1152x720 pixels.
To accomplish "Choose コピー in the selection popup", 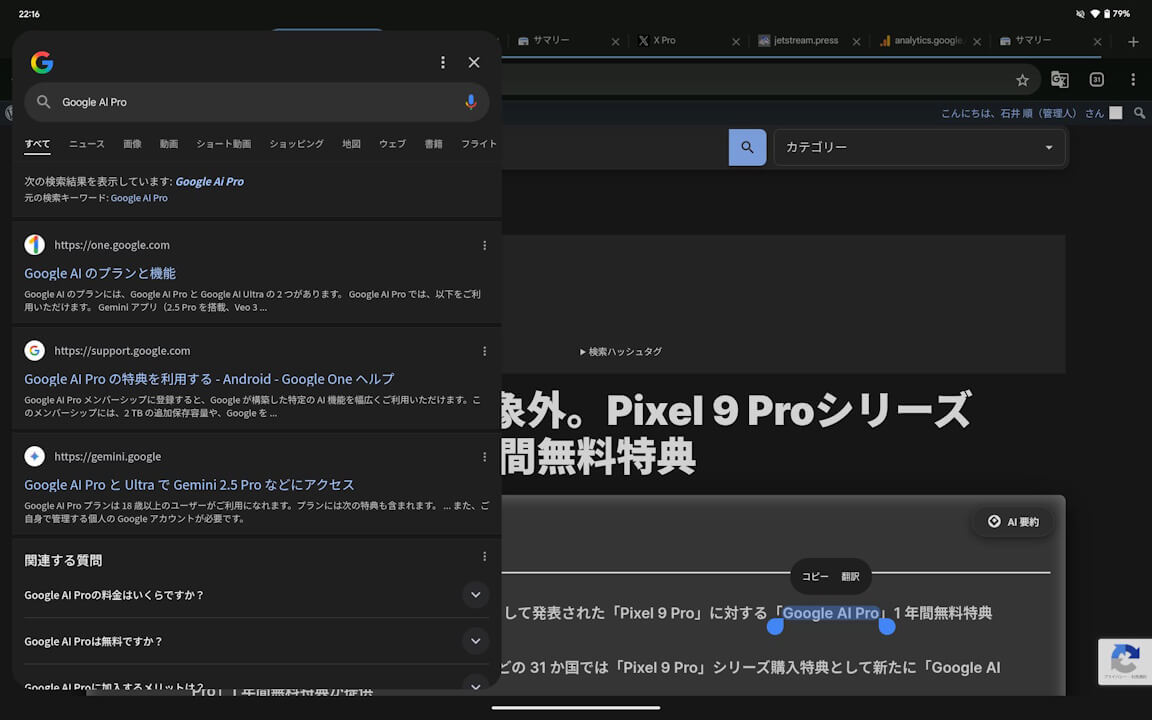I will [x=815, y=577].
